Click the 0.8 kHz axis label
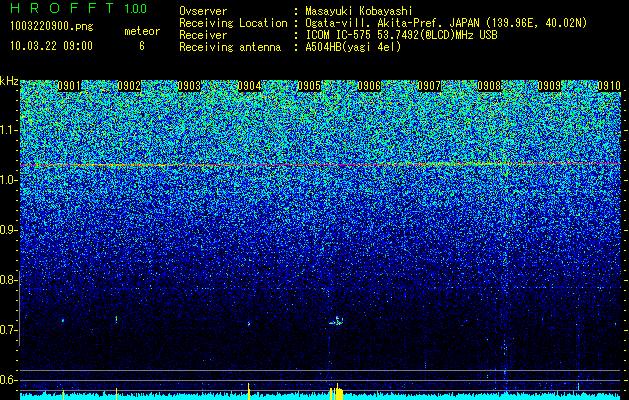The width and height of the screenshot is (629, 400). 8,280
